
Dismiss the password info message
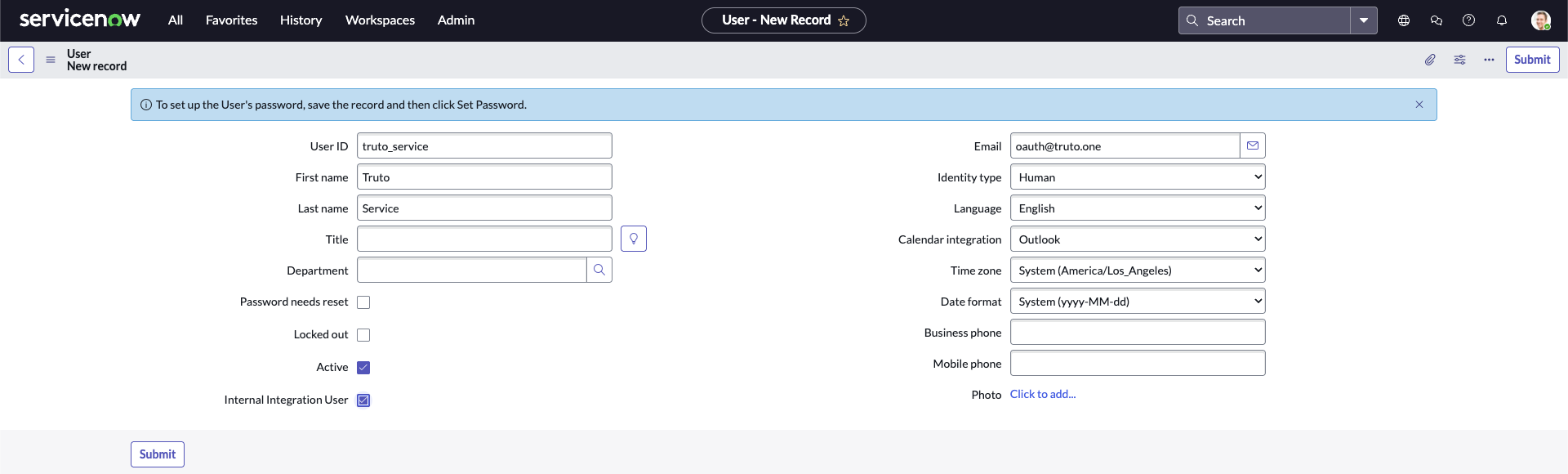1419,105
